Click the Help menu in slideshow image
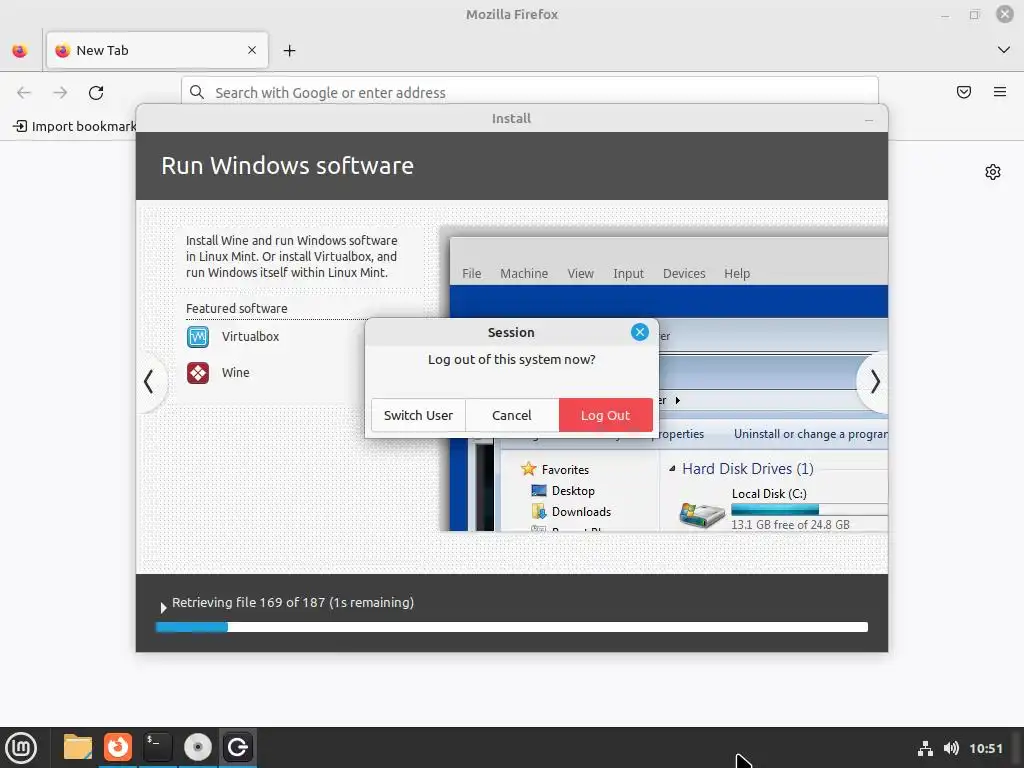Screen dimensions: 1024x768 [x=737, y=274]
